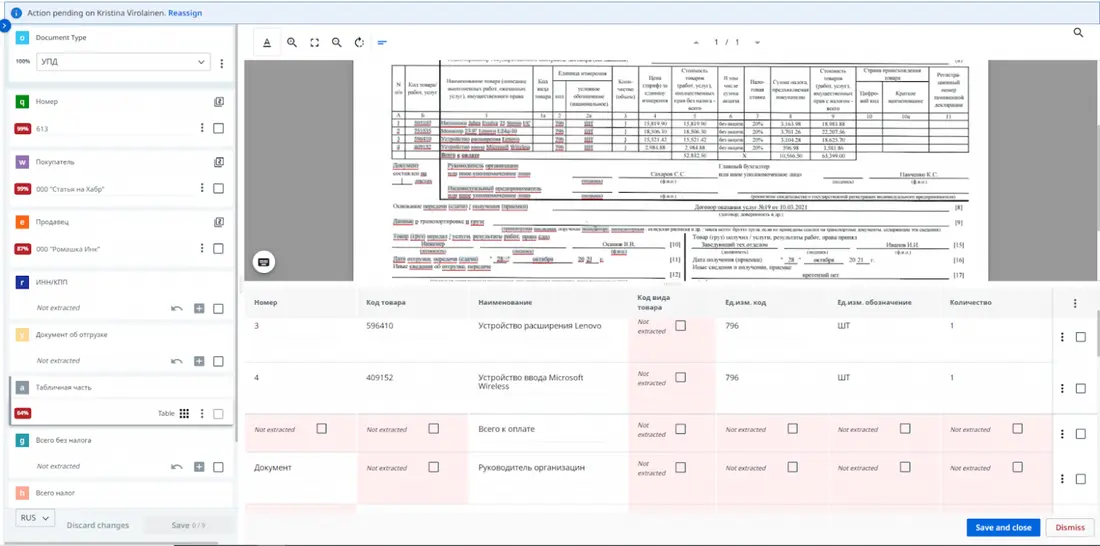Open the УПД document type dropdown
Viewport: 1100px width, 546px height.
123,62
